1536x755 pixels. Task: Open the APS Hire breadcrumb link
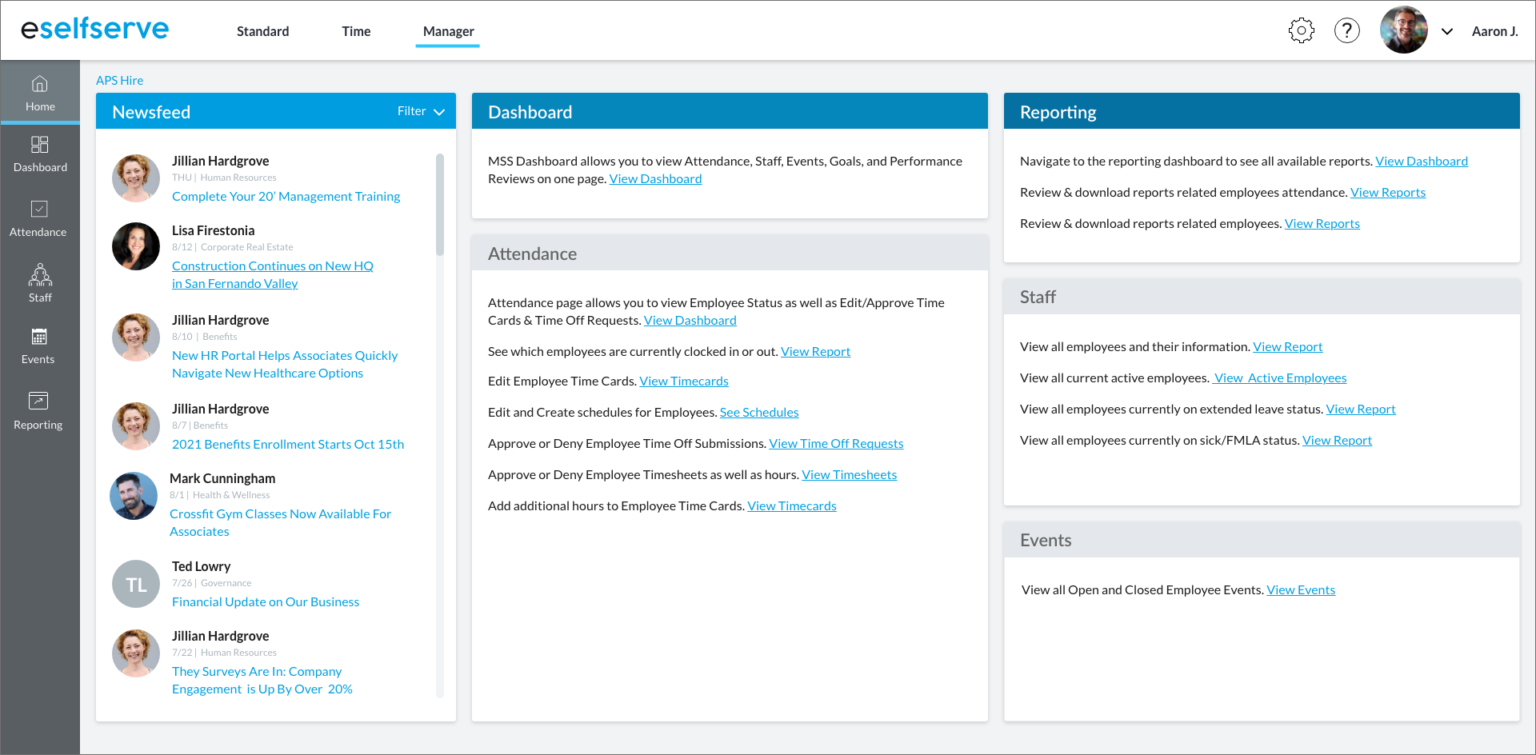(x=120, y=80)
